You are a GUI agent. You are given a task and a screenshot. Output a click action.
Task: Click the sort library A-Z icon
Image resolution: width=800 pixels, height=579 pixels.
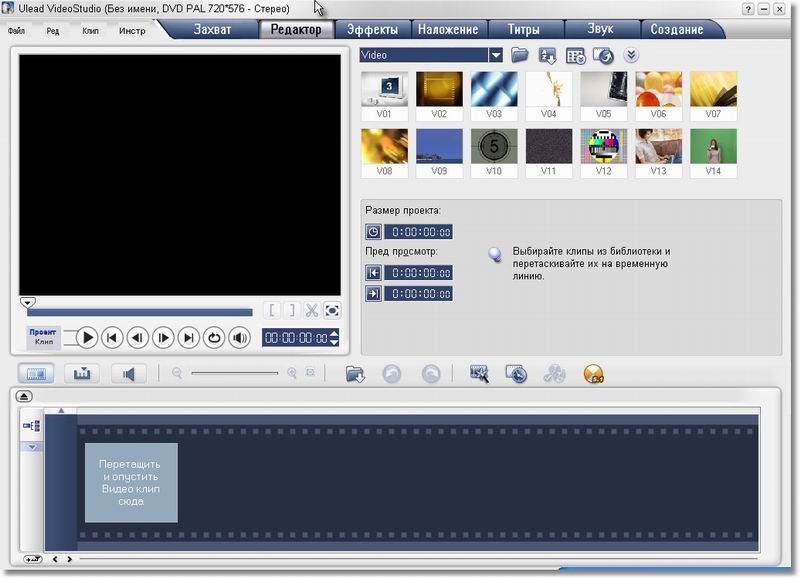pos(548,55)
